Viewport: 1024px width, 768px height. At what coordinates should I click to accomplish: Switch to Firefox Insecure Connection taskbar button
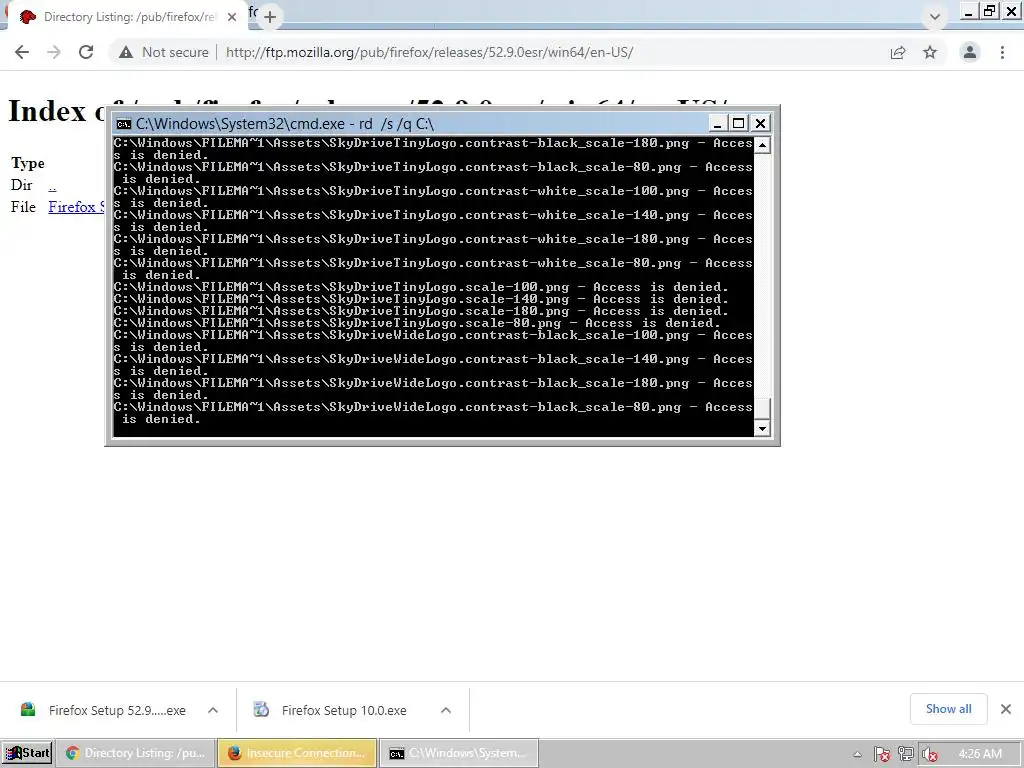tap(297, 753)
